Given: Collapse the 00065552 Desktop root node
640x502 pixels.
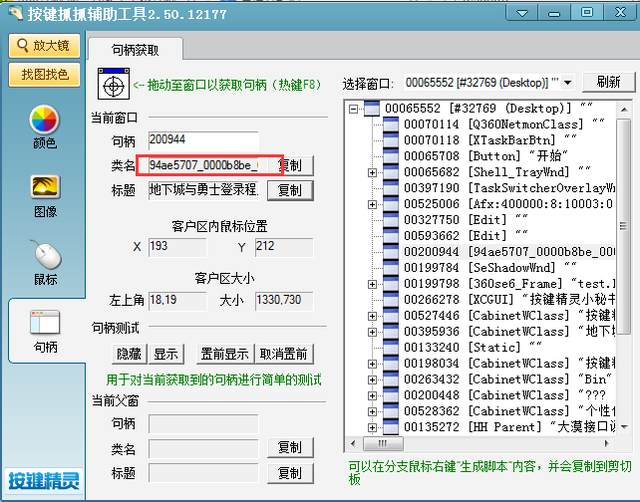Looking at the screenshot, I should click(x=353, y=109).
